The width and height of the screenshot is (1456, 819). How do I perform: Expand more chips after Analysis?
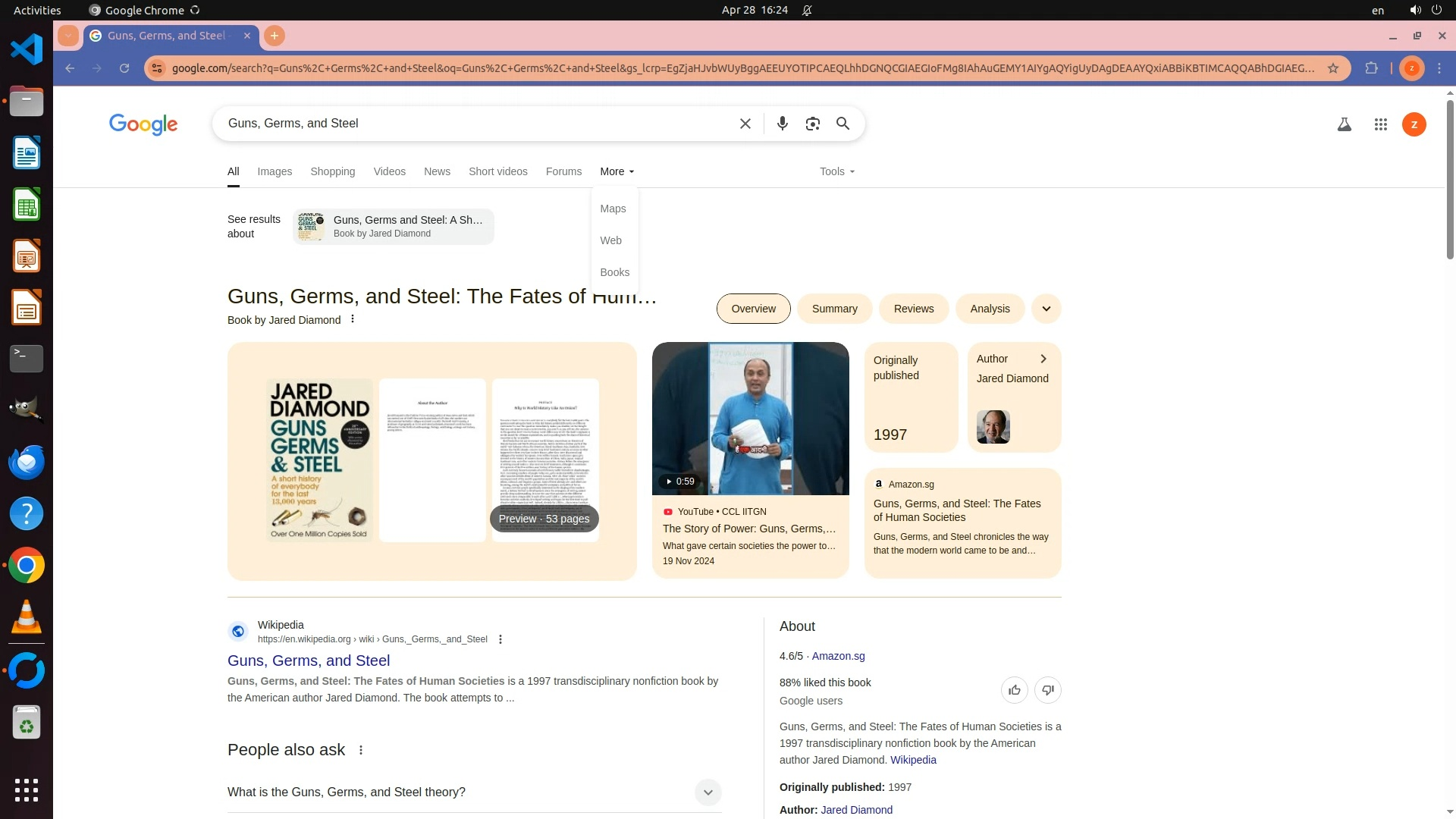(x=1046, y=309)
